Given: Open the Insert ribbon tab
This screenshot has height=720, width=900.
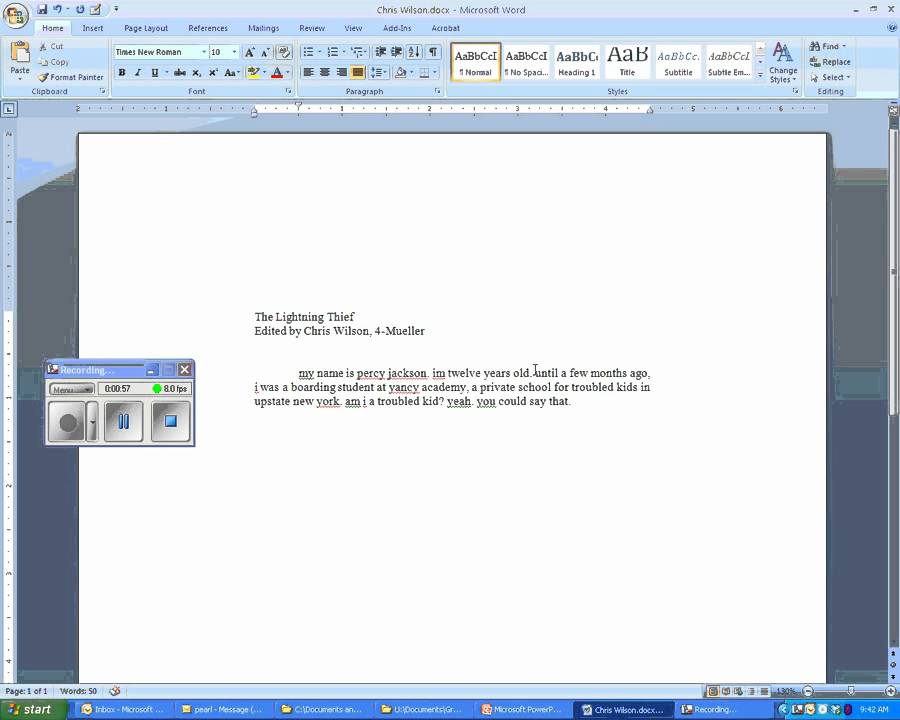Looking at the screenshot, I should (92, 28).
